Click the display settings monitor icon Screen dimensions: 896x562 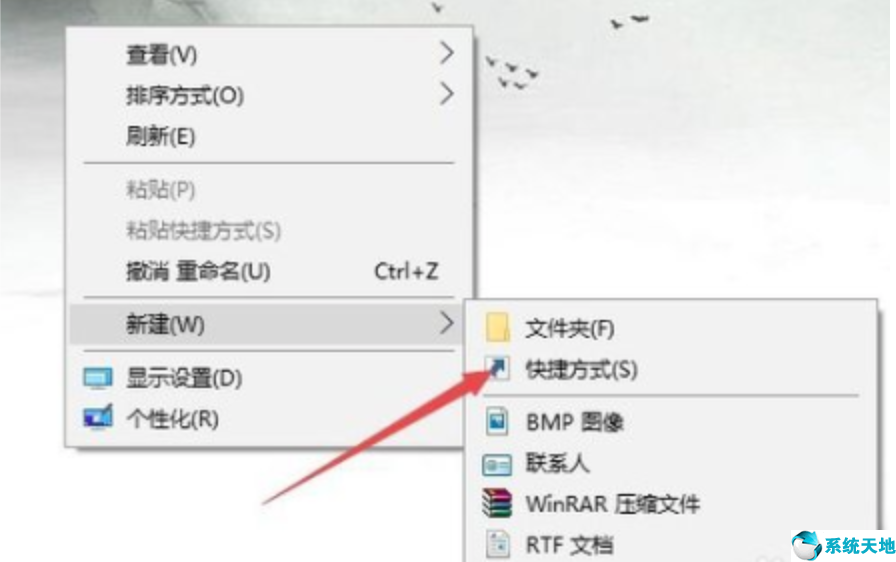pyautogui.click(x=98, y=378)
